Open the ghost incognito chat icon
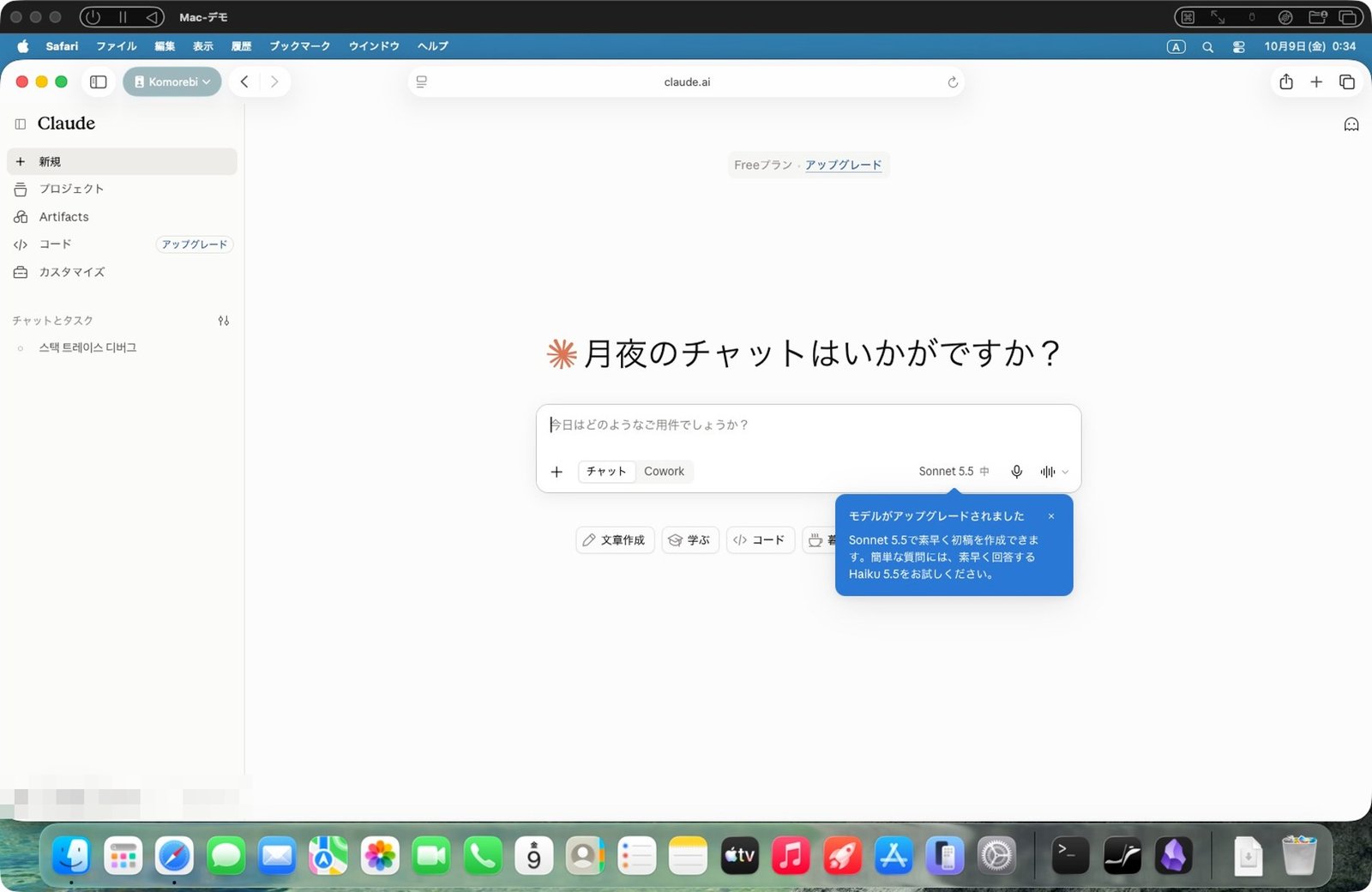Viewport: 1372px width, 892px height. [x=1351, y=124]
